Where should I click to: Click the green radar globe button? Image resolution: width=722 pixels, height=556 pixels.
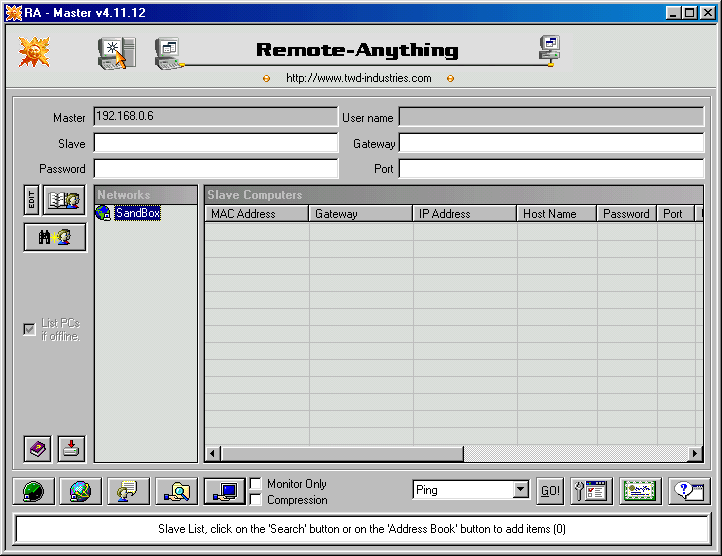tap(33, 491)
